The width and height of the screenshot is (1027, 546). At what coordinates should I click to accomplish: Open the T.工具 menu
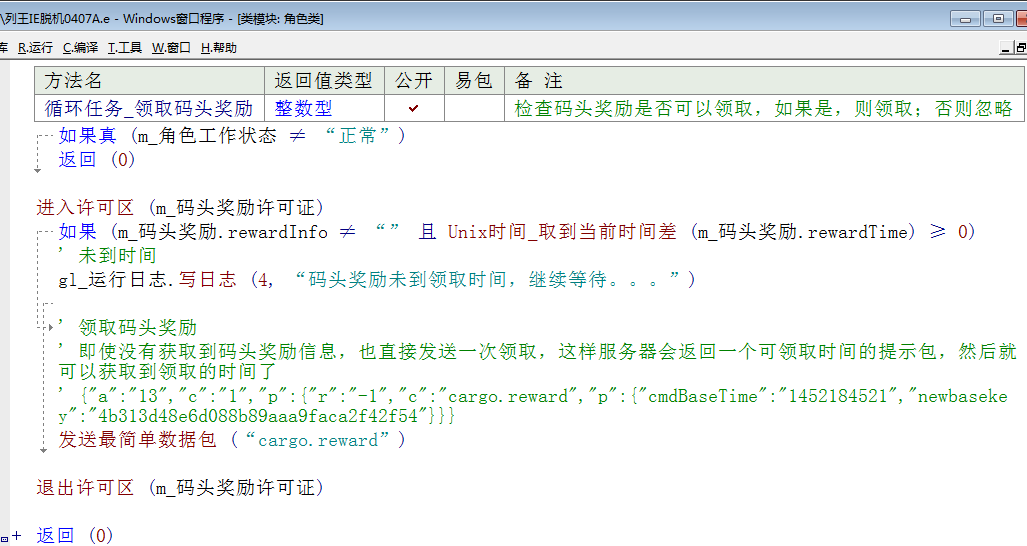125,47
